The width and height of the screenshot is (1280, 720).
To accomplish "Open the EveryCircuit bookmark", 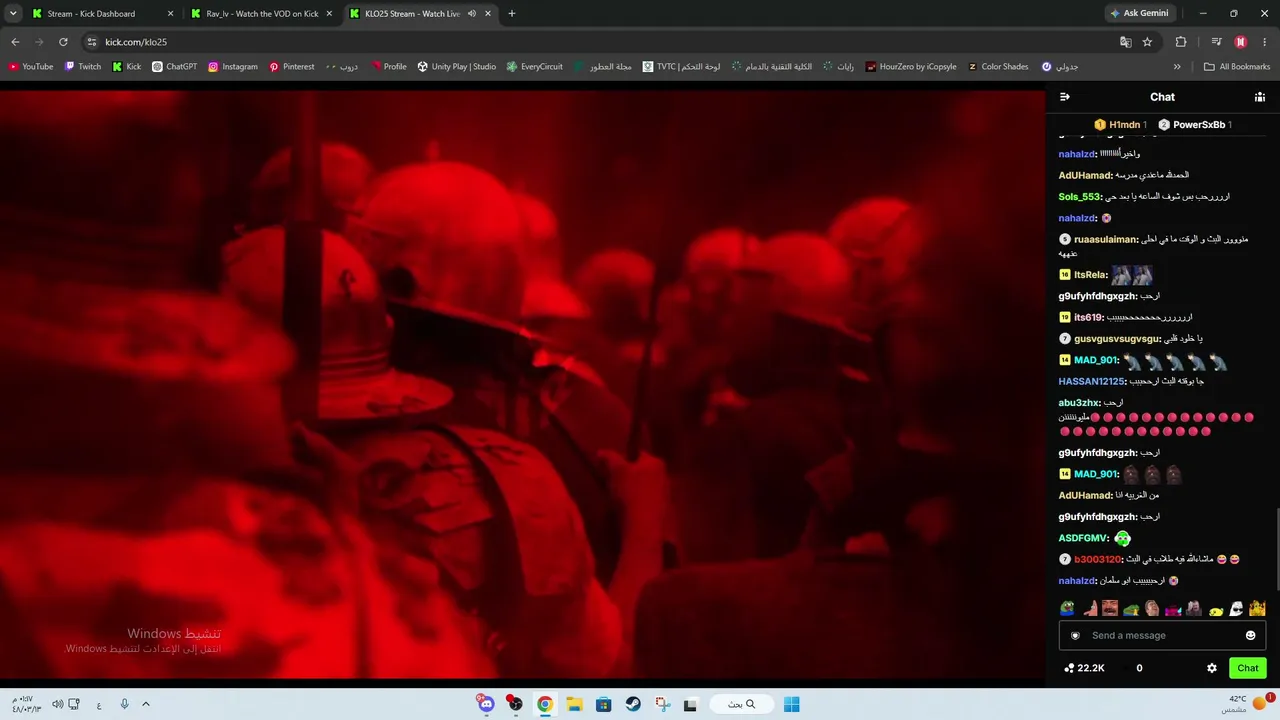I will 535,67.
